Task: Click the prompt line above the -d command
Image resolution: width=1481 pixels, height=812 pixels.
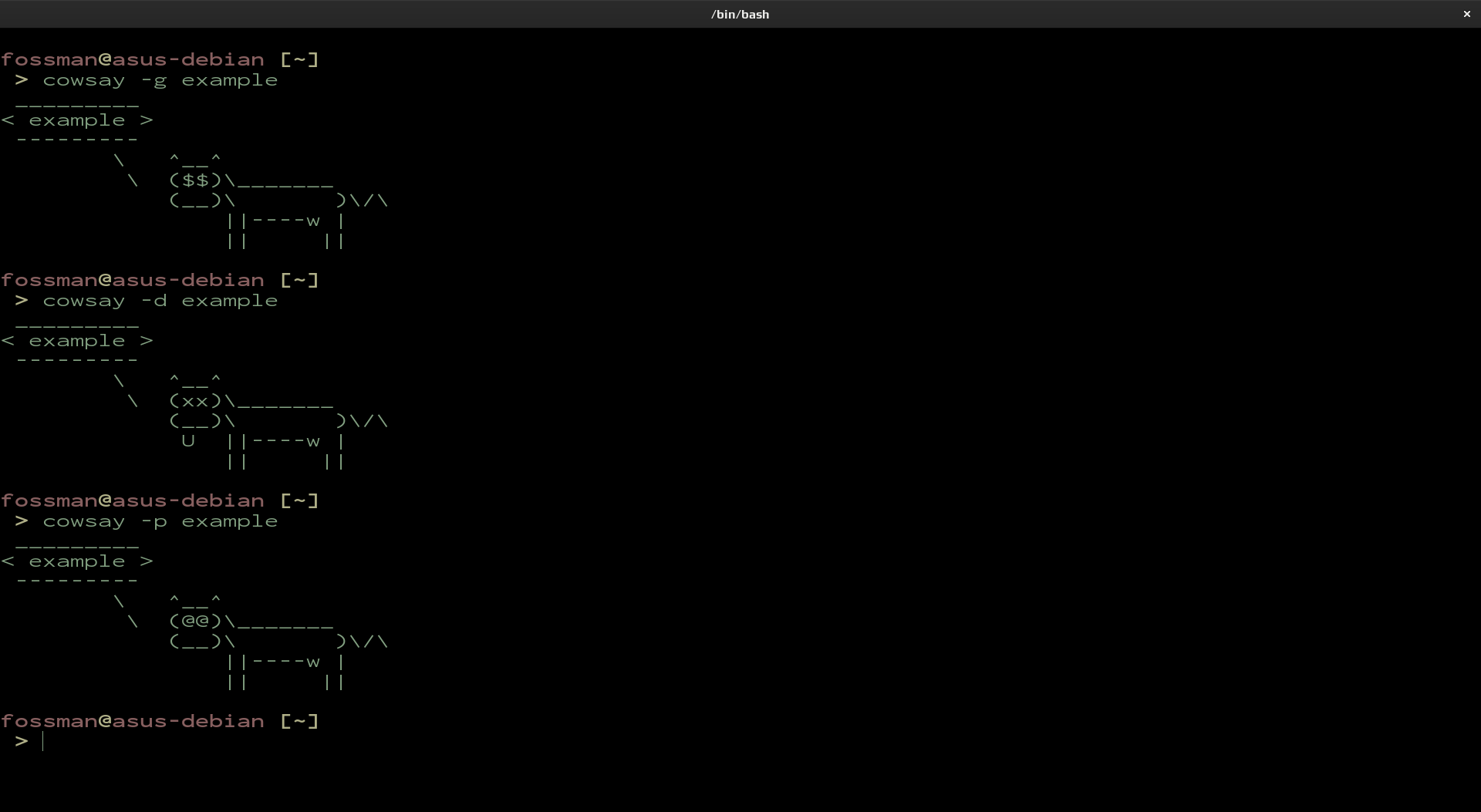Action: pos(159,280)
